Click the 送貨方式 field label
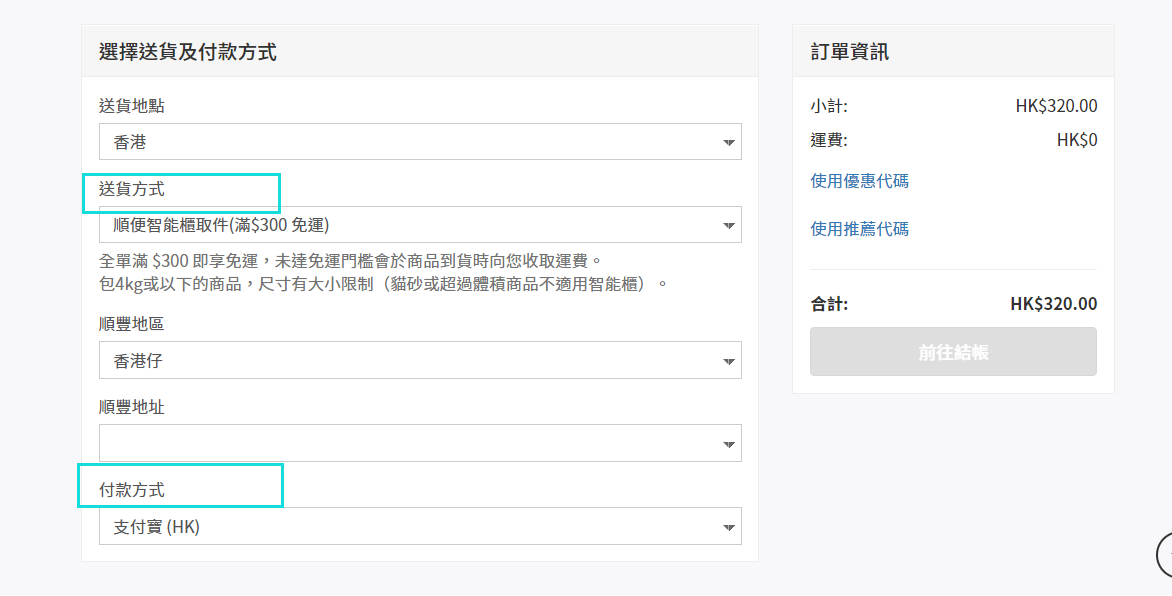The image size is (1172, 596). tap(132, 188)
